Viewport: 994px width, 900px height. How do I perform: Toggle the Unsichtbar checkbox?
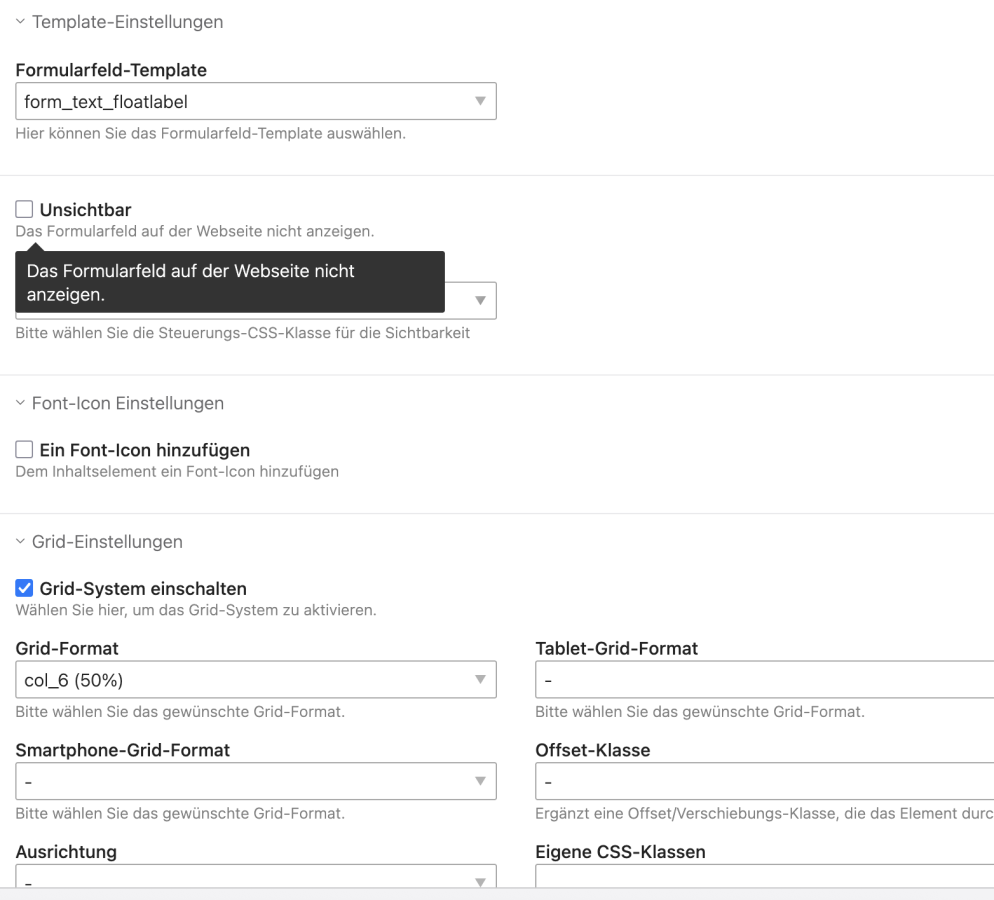pyautogui.click(x=25, y=210)
